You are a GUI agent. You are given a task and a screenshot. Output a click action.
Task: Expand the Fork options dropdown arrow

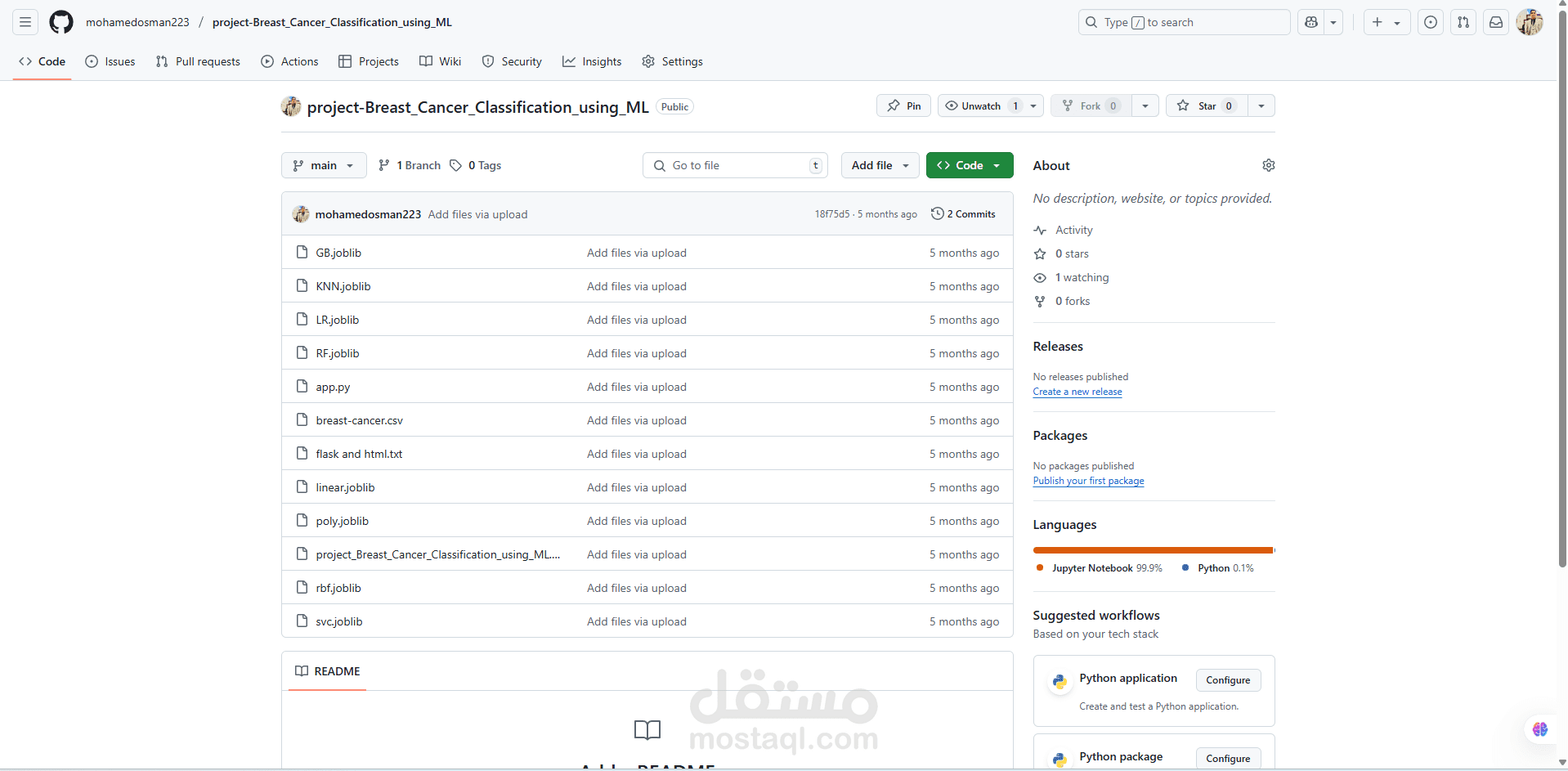pos(1145,106)
